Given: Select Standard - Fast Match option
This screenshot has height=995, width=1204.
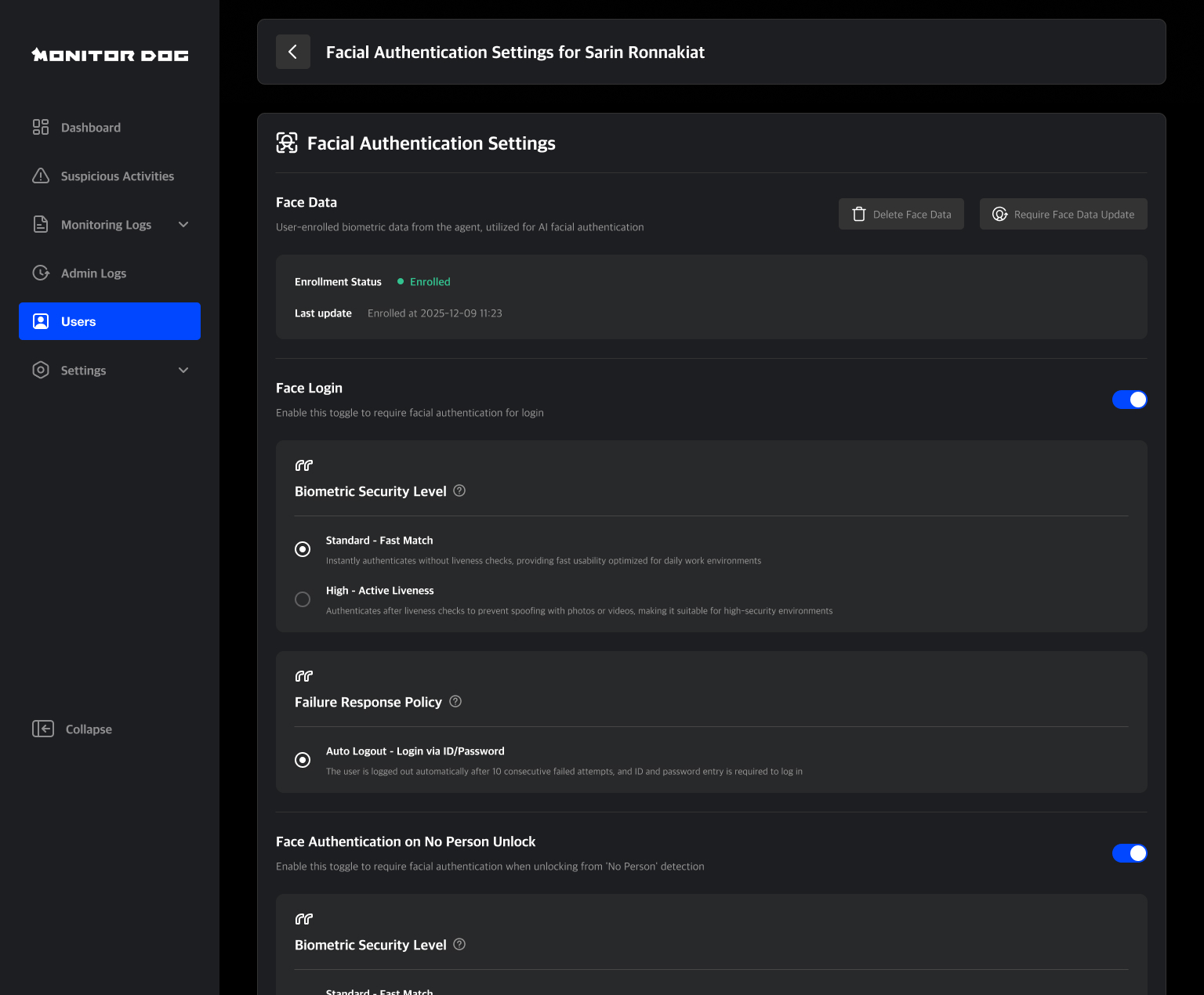Looking at the screenshot, I should [x=303, y=548].
